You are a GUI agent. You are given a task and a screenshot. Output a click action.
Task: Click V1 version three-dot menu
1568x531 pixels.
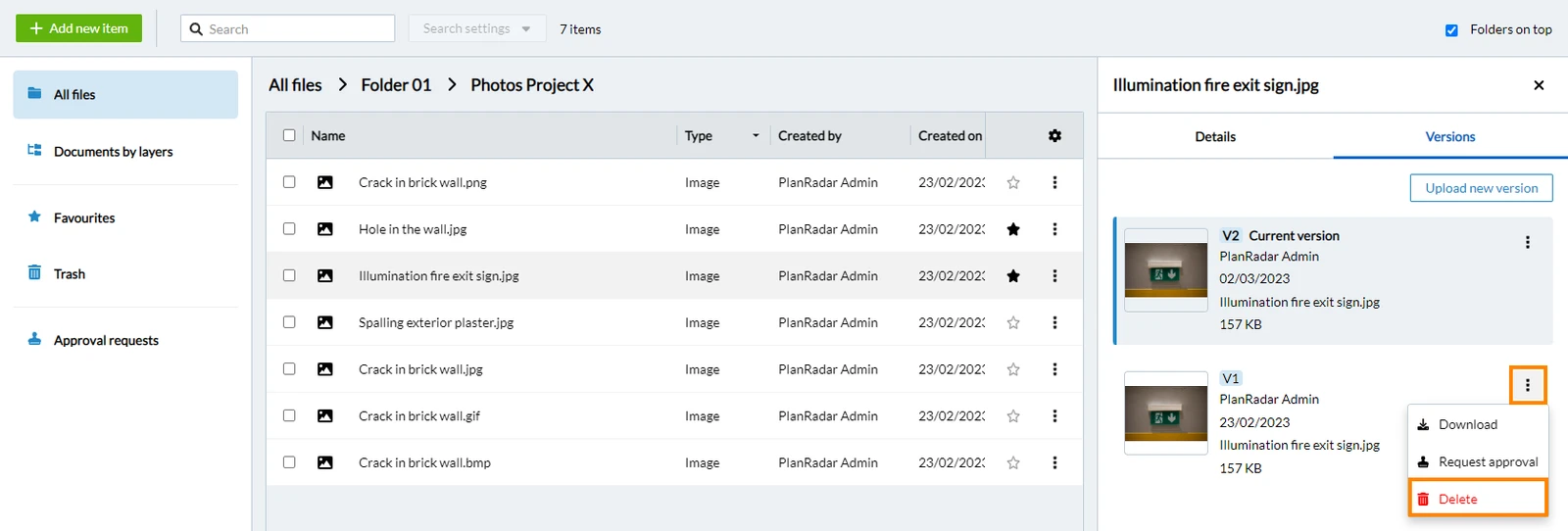click(x=1527, y=385)
